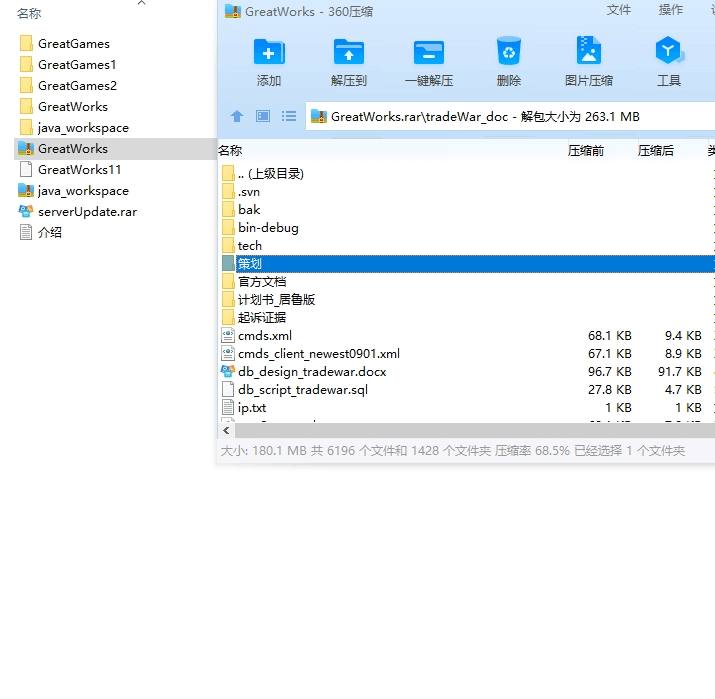This screenshot has height=699, width=715.
Task: Open the 操作 menu
Action: pyautogui.click(x=670, y=10)
